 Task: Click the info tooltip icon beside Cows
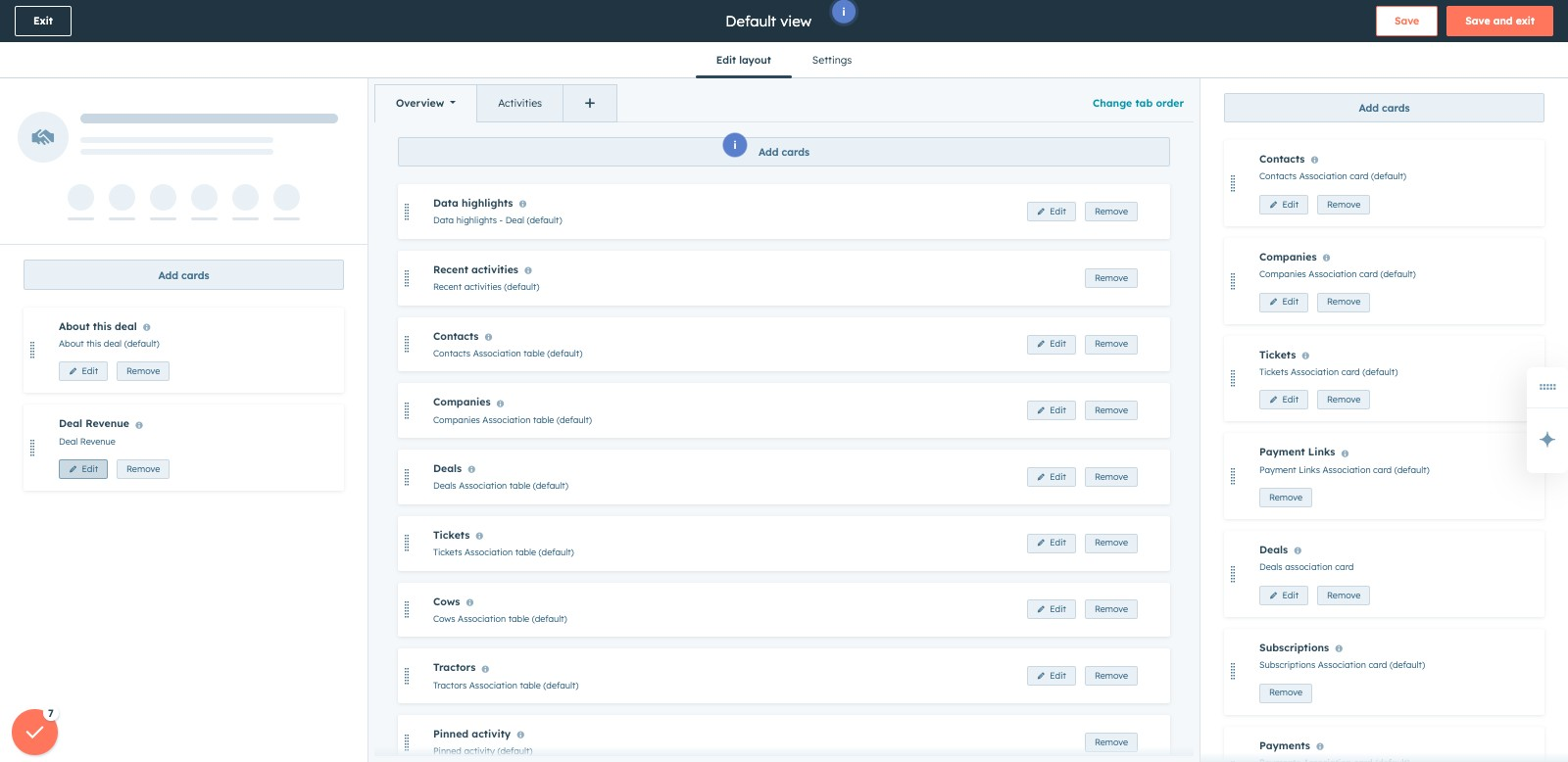469,602
